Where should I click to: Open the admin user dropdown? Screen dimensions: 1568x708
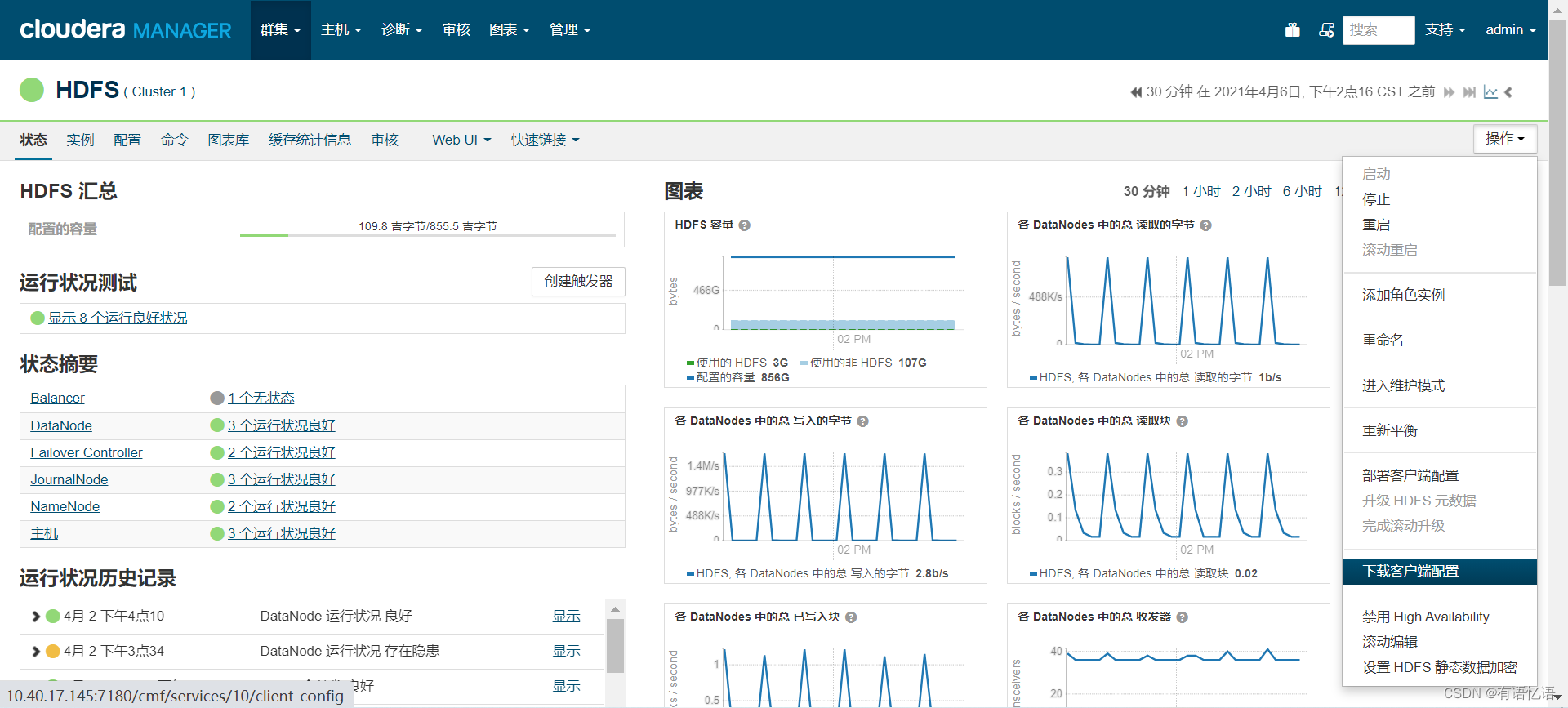tap(1511, 29)
